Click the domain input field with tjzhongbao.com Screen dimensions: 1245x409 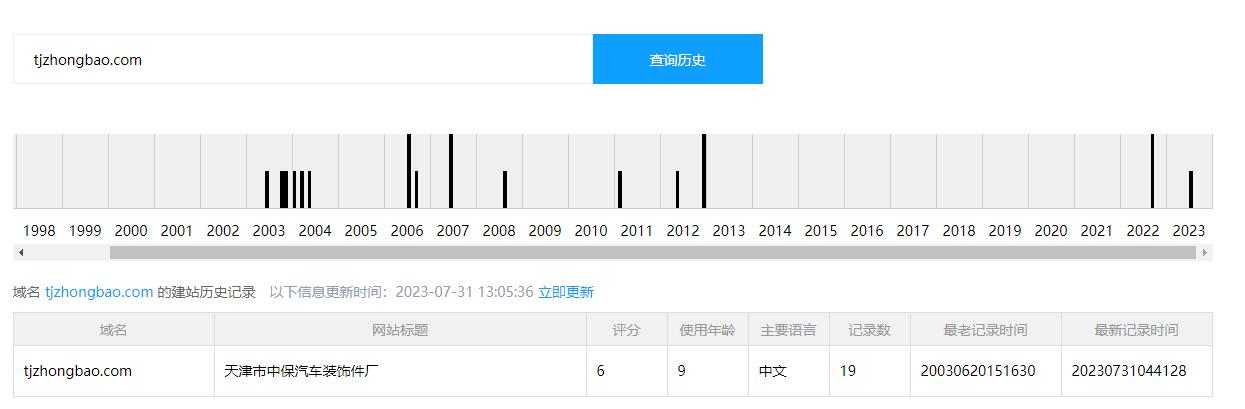(302, 59)
